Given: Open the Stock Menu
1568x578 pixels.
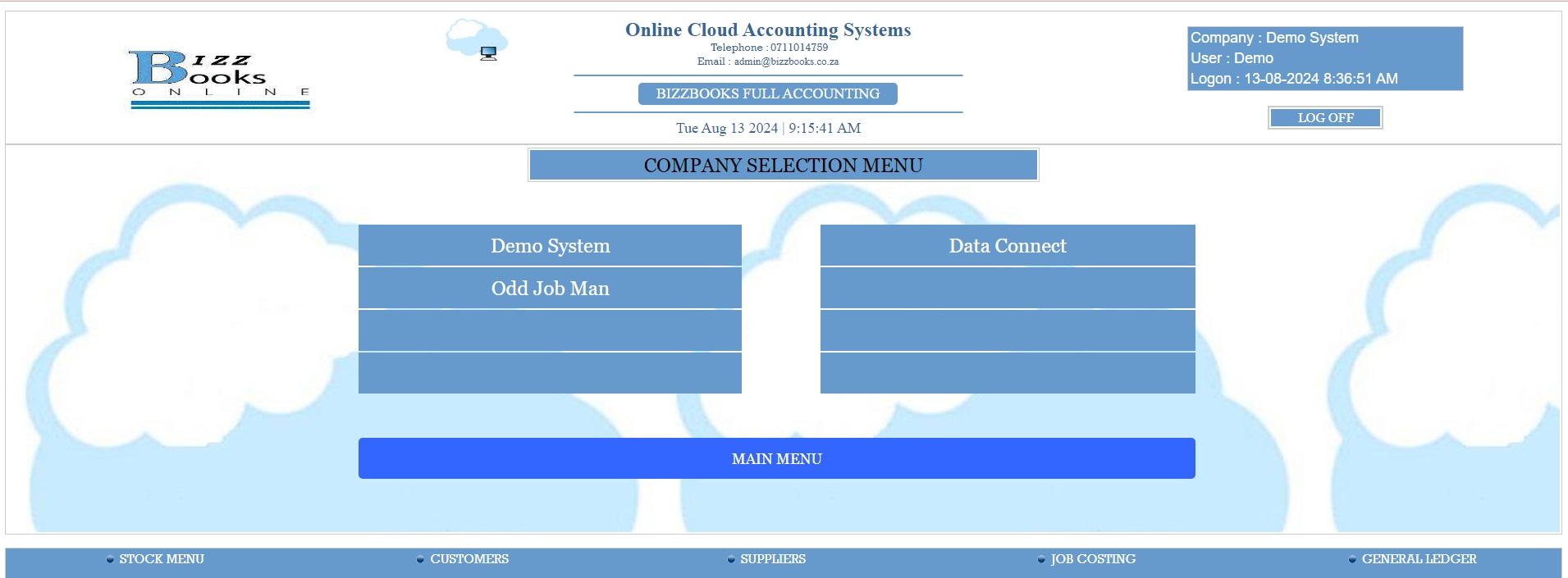Looking at the screenshot, I should click(161, 559).
